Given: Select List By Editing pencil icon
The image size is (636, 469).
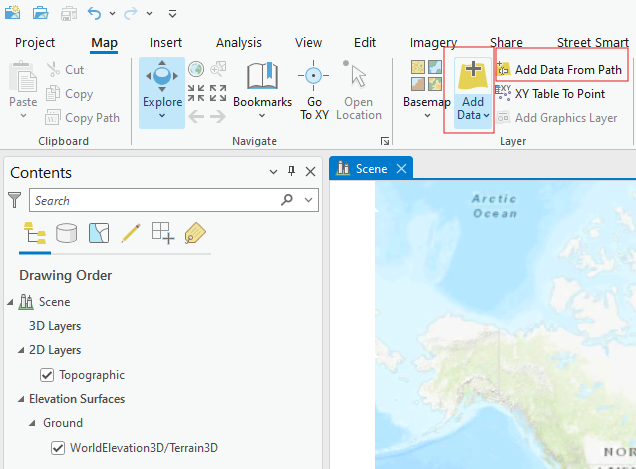Looking at the screenshot, I should [130, 234].
